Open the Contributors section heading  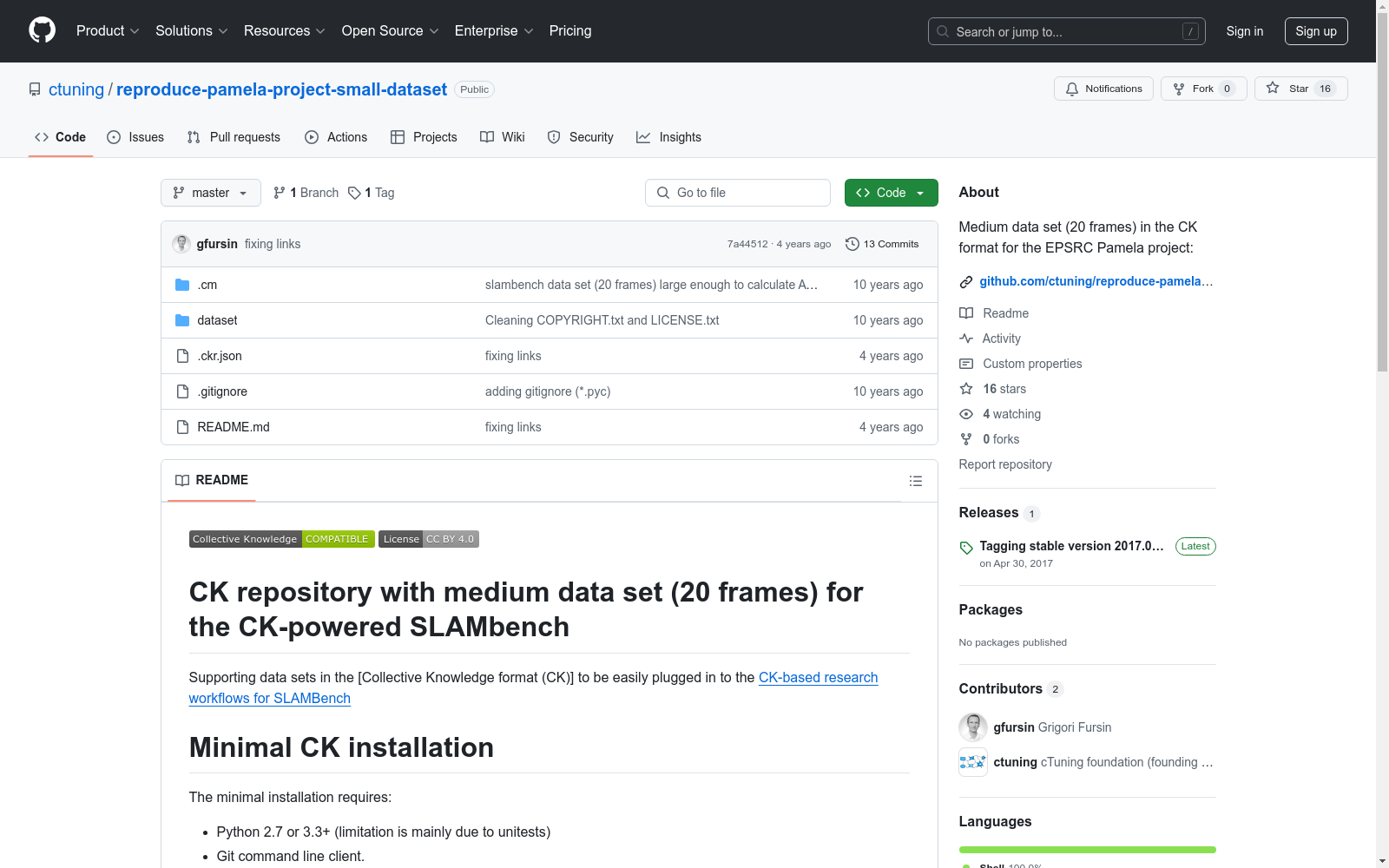click(x=1001, y=689)
